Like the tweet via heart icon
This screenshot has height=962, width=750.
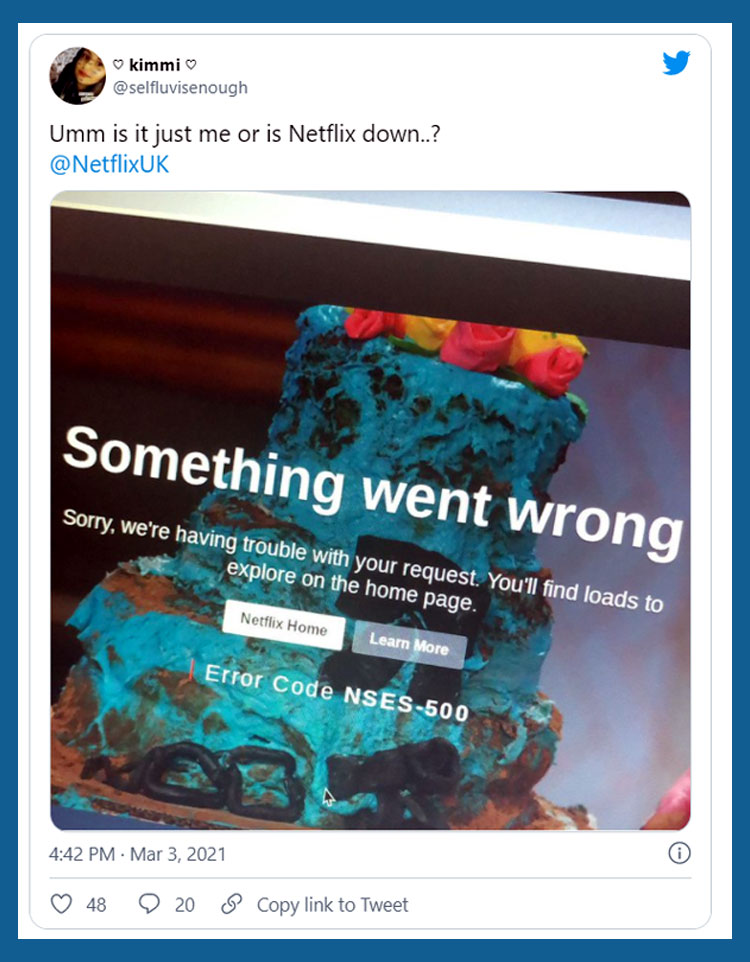click(x=61, y=904)
